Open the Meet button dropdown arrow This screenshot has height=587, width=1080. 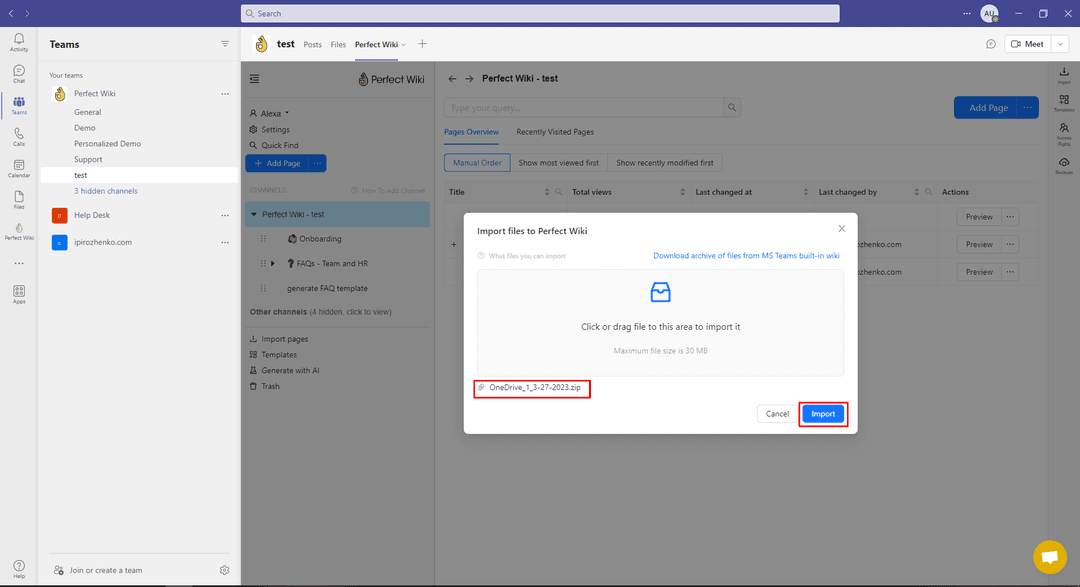pyautogui.click(x=1059, y=43)
